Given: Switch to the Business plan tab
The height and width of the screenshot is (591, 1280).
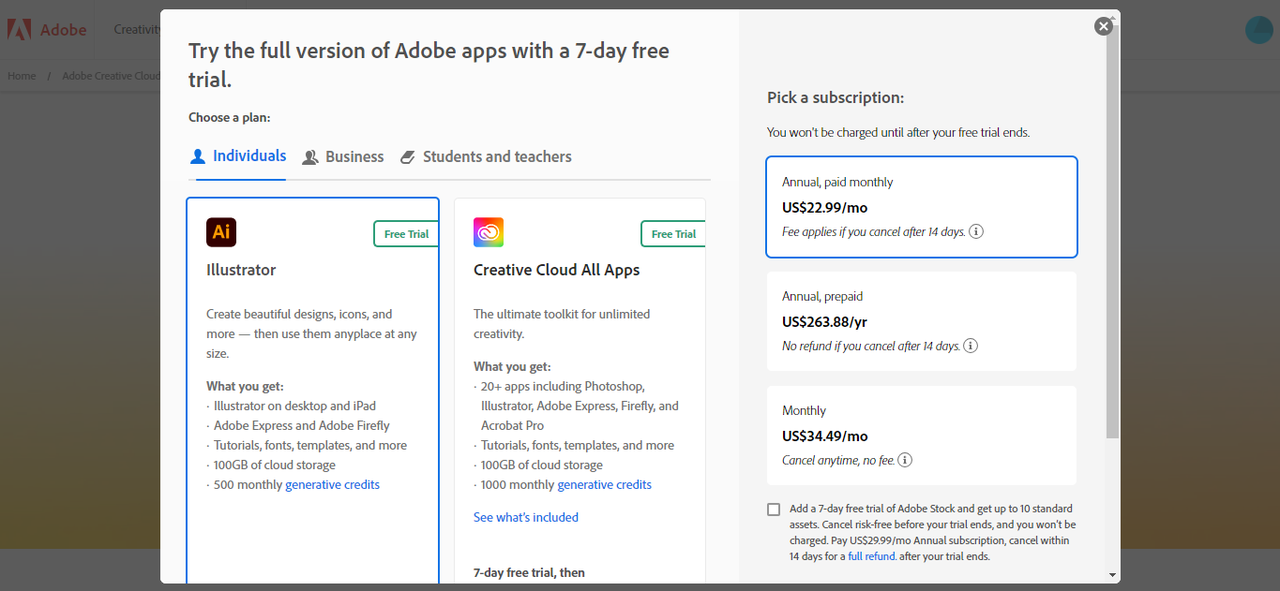Looking at the screenshot, I should click(343, 157).
